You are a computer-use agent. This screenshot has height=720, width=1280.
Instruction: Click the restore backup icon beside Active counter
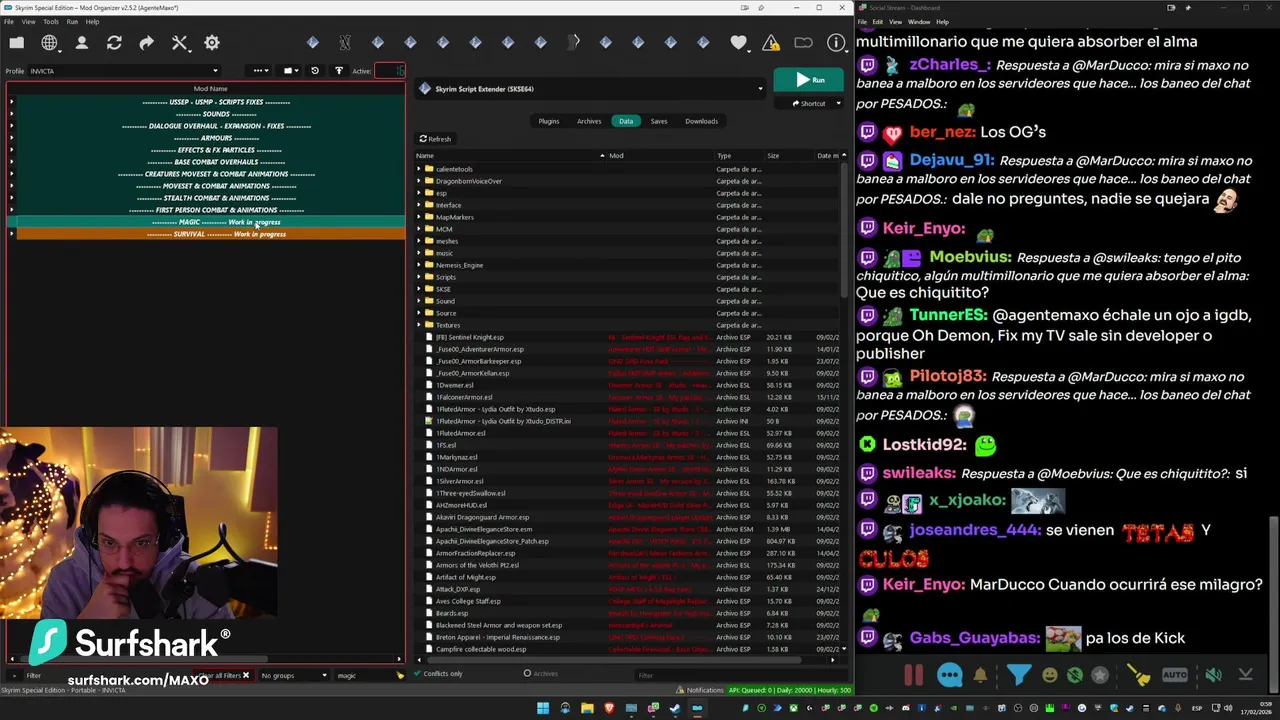(x=314, y=71)
